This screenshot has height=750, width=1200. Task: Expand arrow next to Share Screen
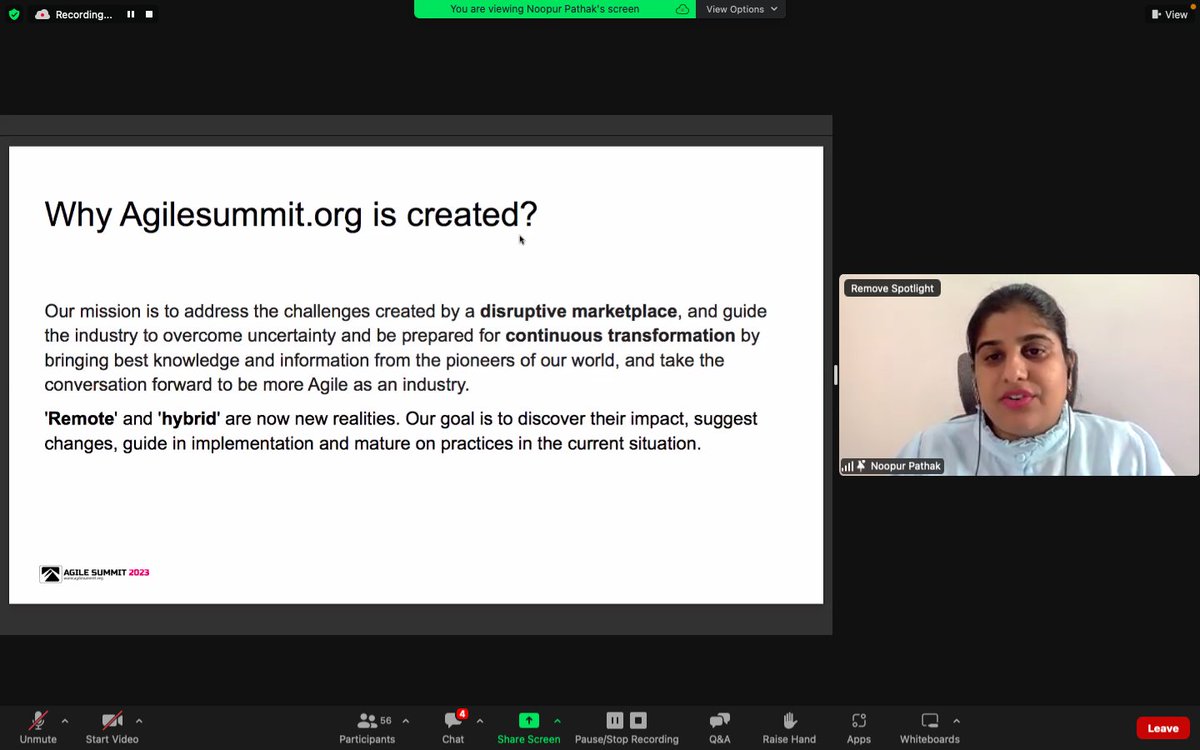click(x=557, y=720)
